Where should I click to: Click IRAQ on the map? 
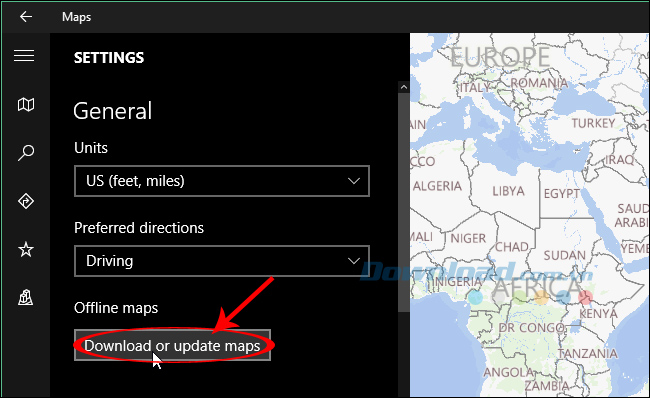coord(620,160)
